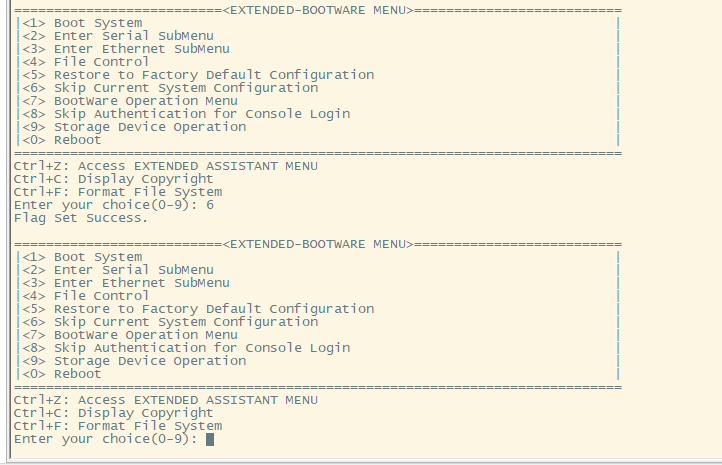Click the first "EXTENDED-BOOTWARE MENU" header
The height and width of the screenshot is (465, 722).
click(x=317, y=9)
